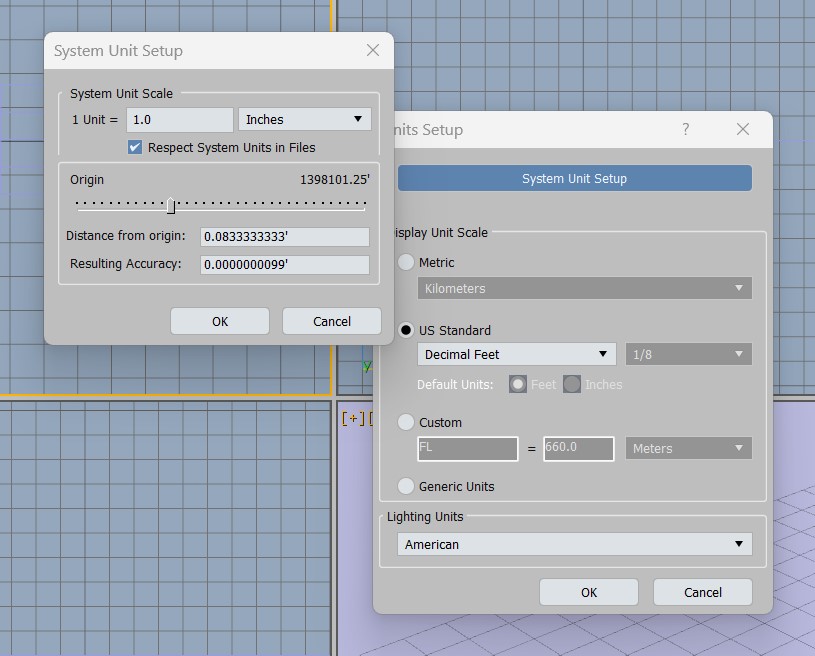The image size is (815, 656).
Task: Select the Metric radio button
Action: [x=406, y=262]
